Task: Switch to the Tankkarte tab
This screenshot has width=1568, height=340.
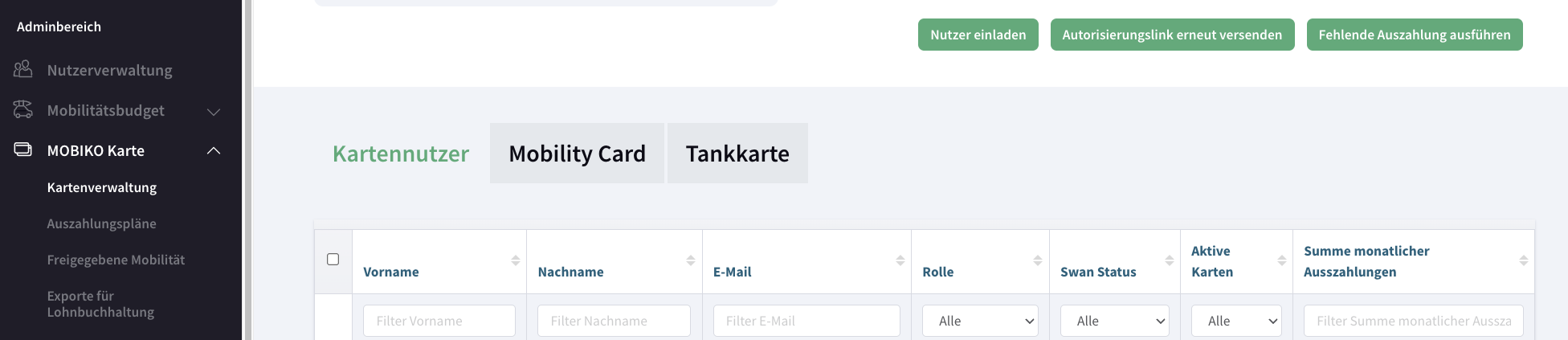Action: coord(737,154)
